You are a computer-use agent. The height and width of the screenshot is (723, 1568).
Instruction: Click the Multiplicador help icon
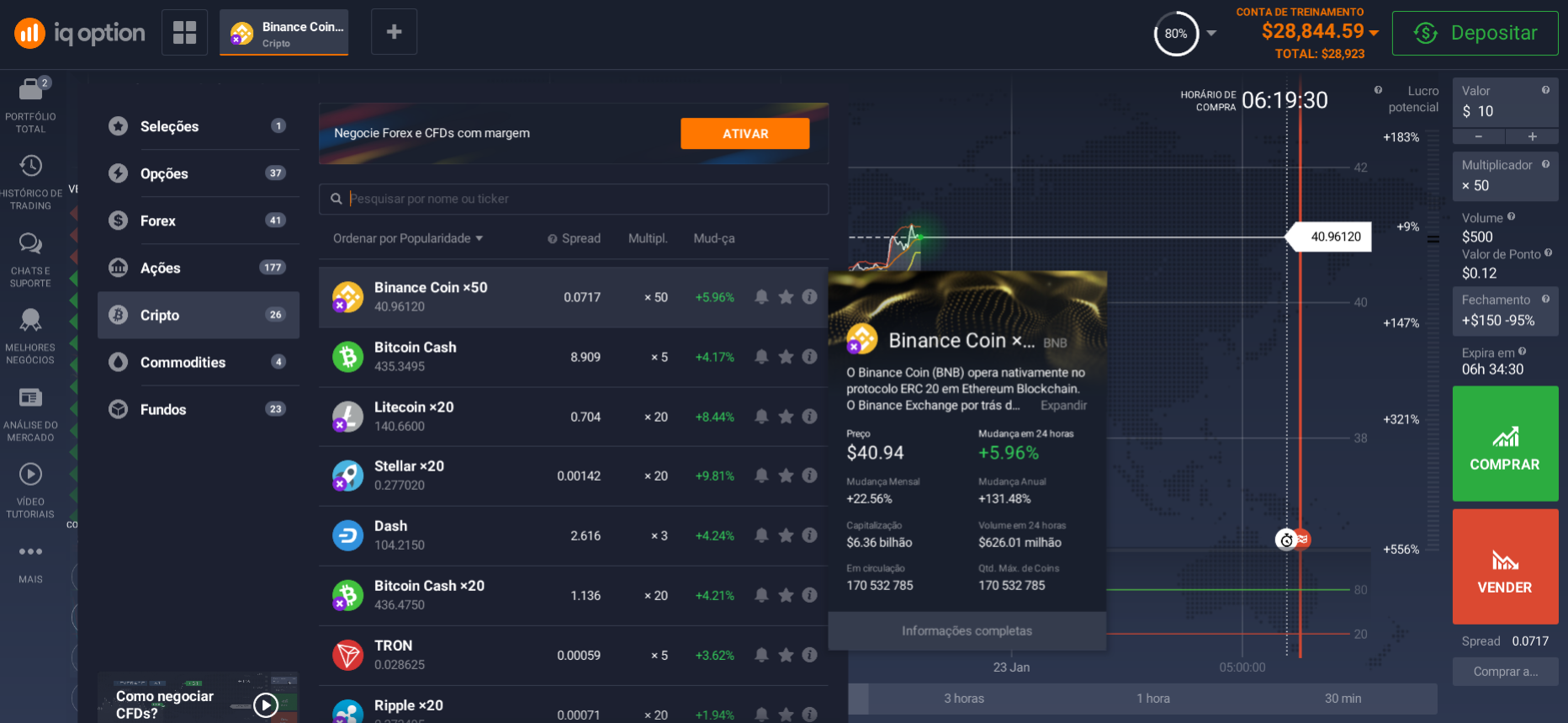tap(1545, 164)
